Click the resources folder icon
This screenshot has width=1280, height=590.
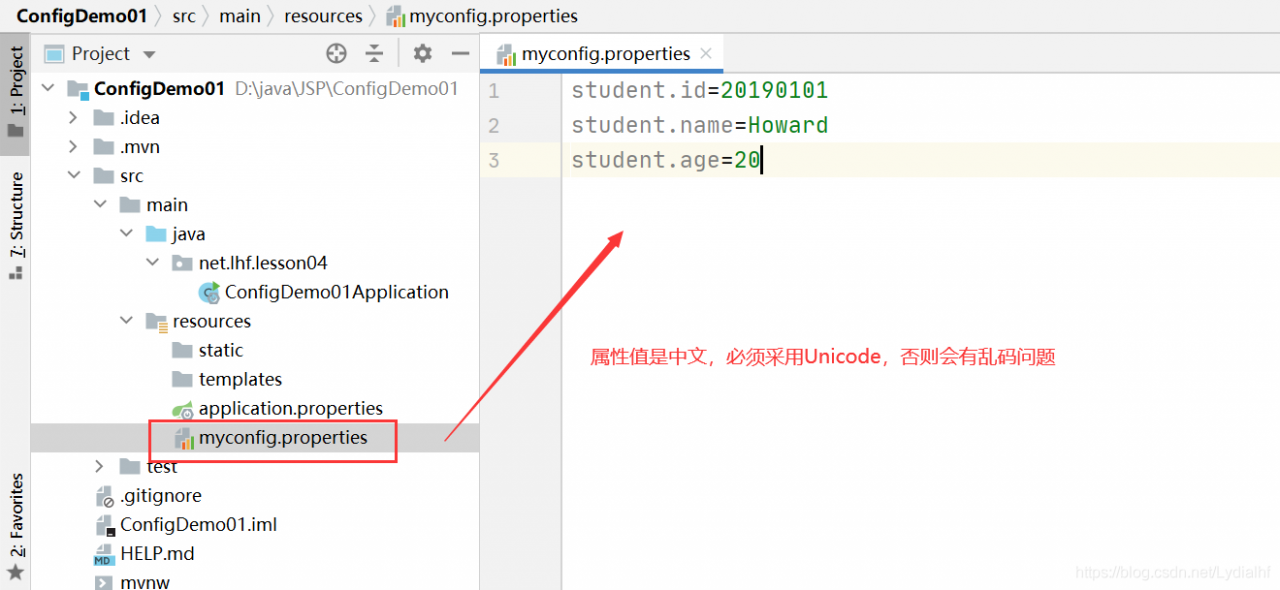[156, 321]
